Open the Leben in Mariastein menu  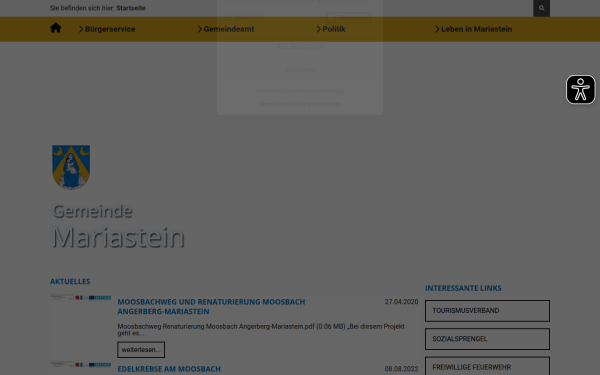pos(476,29)
